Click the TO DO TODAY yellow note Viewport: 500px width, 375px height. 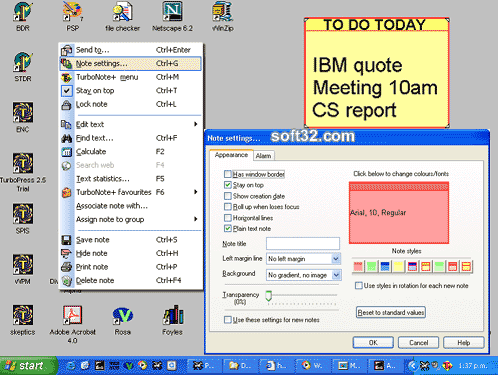click(377, 73)
